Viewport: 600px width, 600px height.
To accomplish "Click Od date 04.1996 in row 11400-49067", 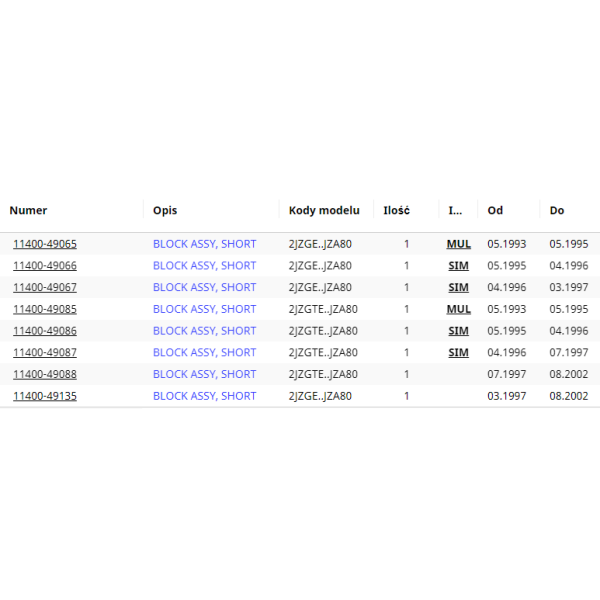I will pyautogui.click(x=507, y=287).
